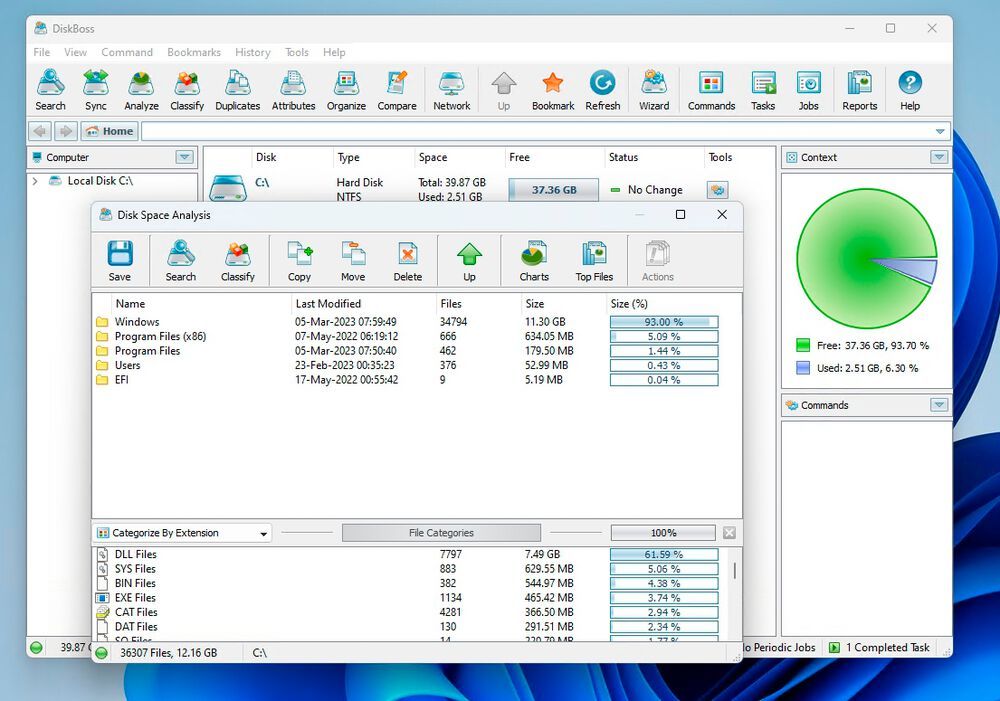
Task: Click the 37.36 GB free space bar
Action: point(553,190)
